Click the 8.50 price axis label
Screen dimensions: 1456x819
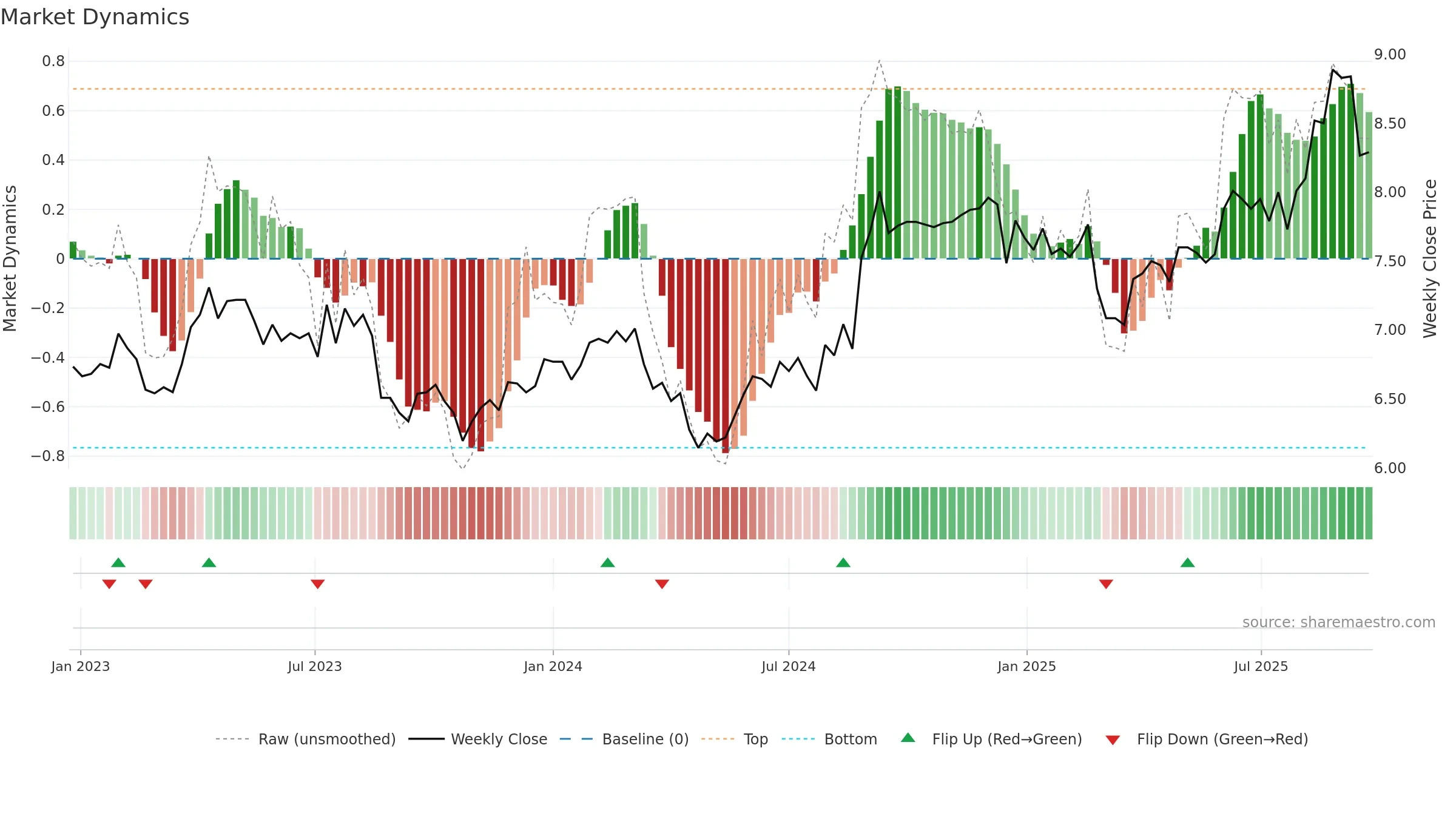pyautogui.click(x=1390, y=124)
